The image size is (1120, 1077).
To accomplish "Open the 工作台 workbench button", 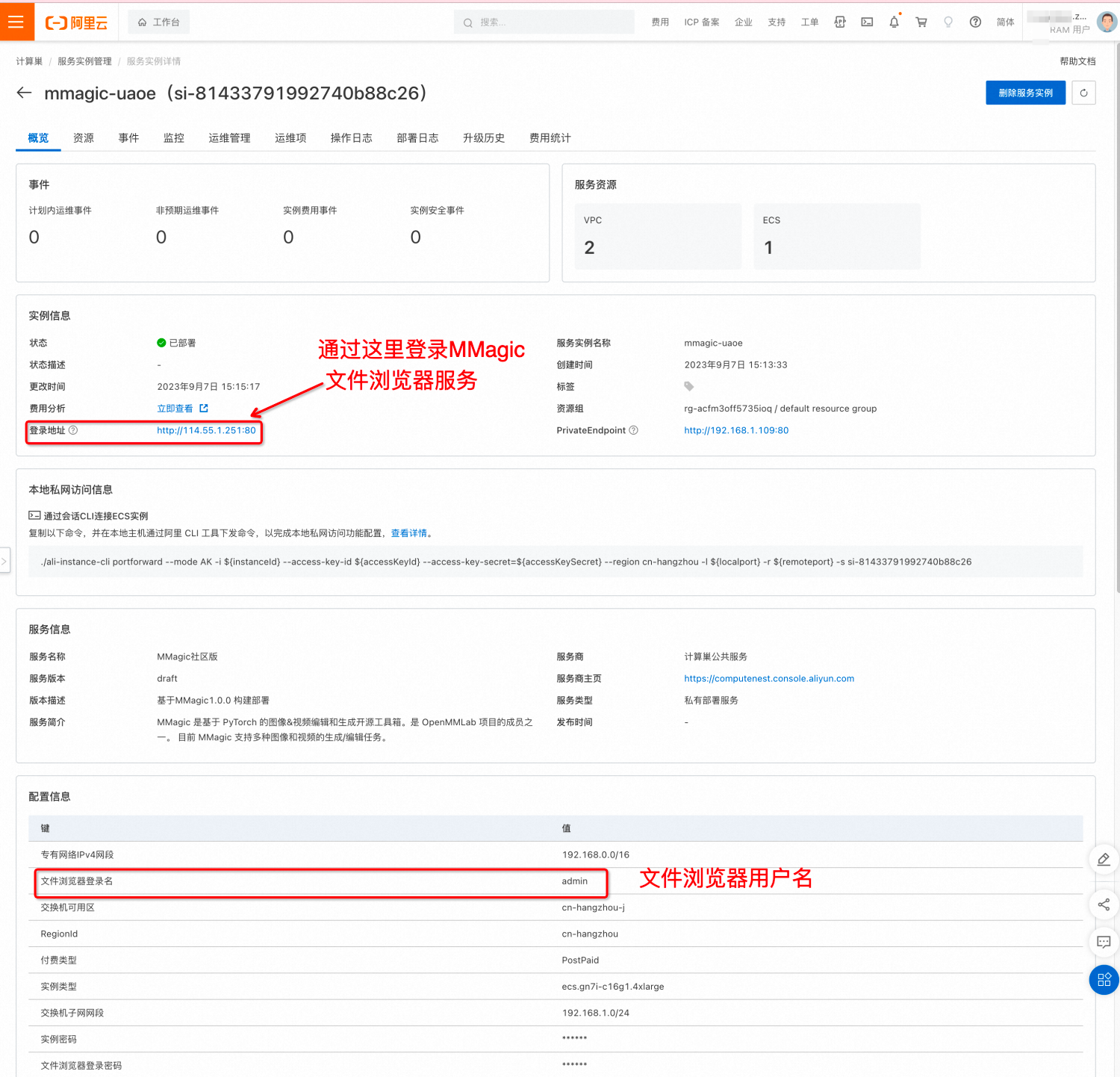I will point(158,22).
